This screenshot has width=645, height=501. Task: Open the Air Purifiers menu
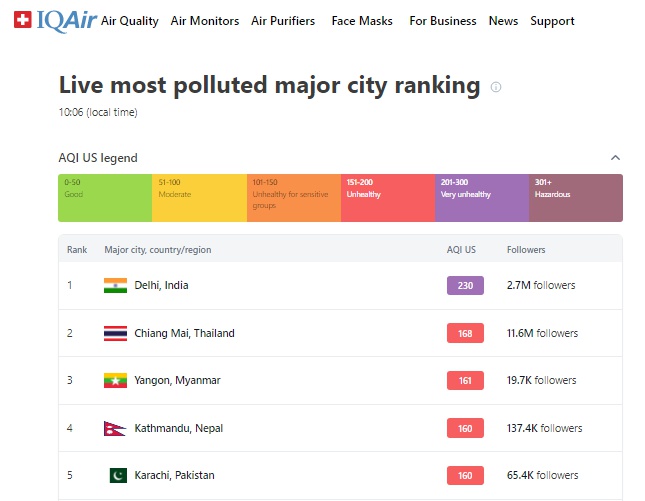283,21
